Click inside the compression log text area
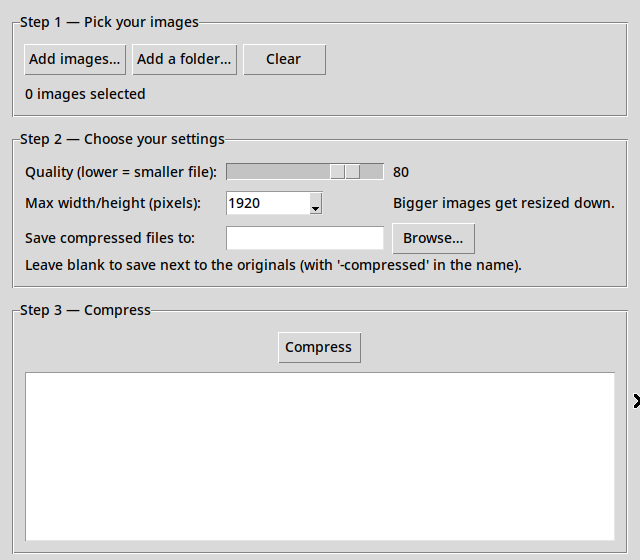The image size is (640, 560). pos(320,456)
